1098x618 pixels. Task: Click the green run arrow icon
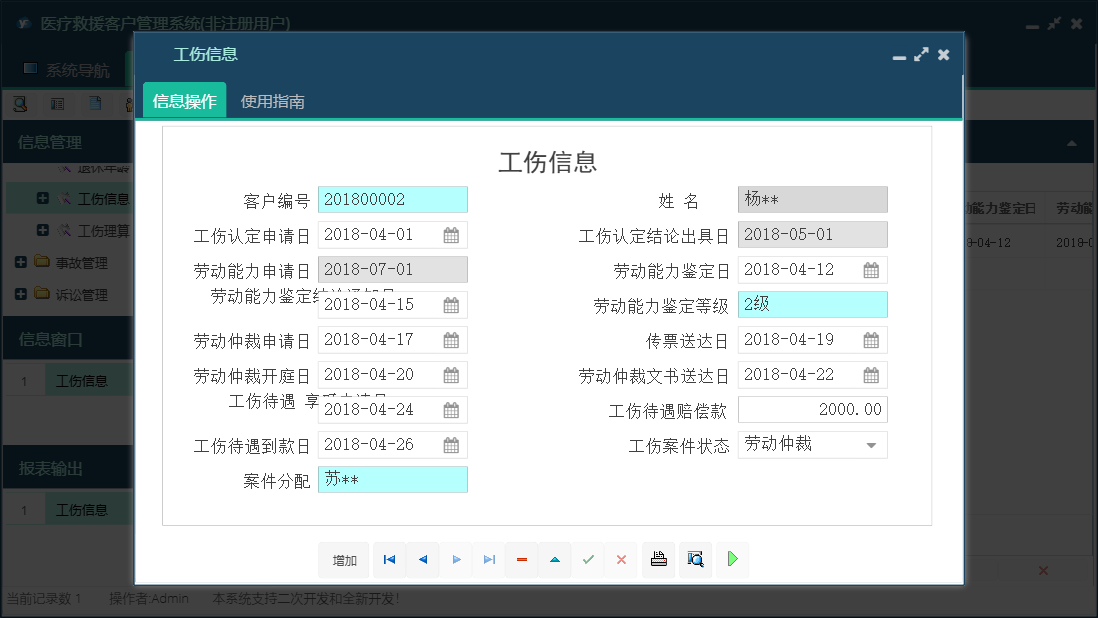tap(731, 560)
